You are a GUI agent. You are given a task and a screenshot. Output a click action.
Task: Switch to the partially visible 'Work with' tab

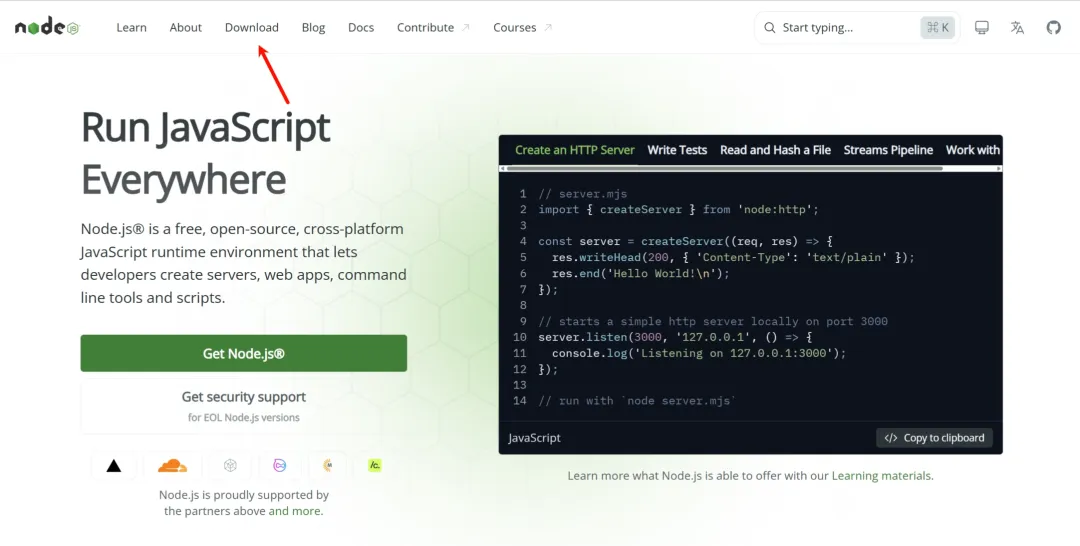pos(973,150)
